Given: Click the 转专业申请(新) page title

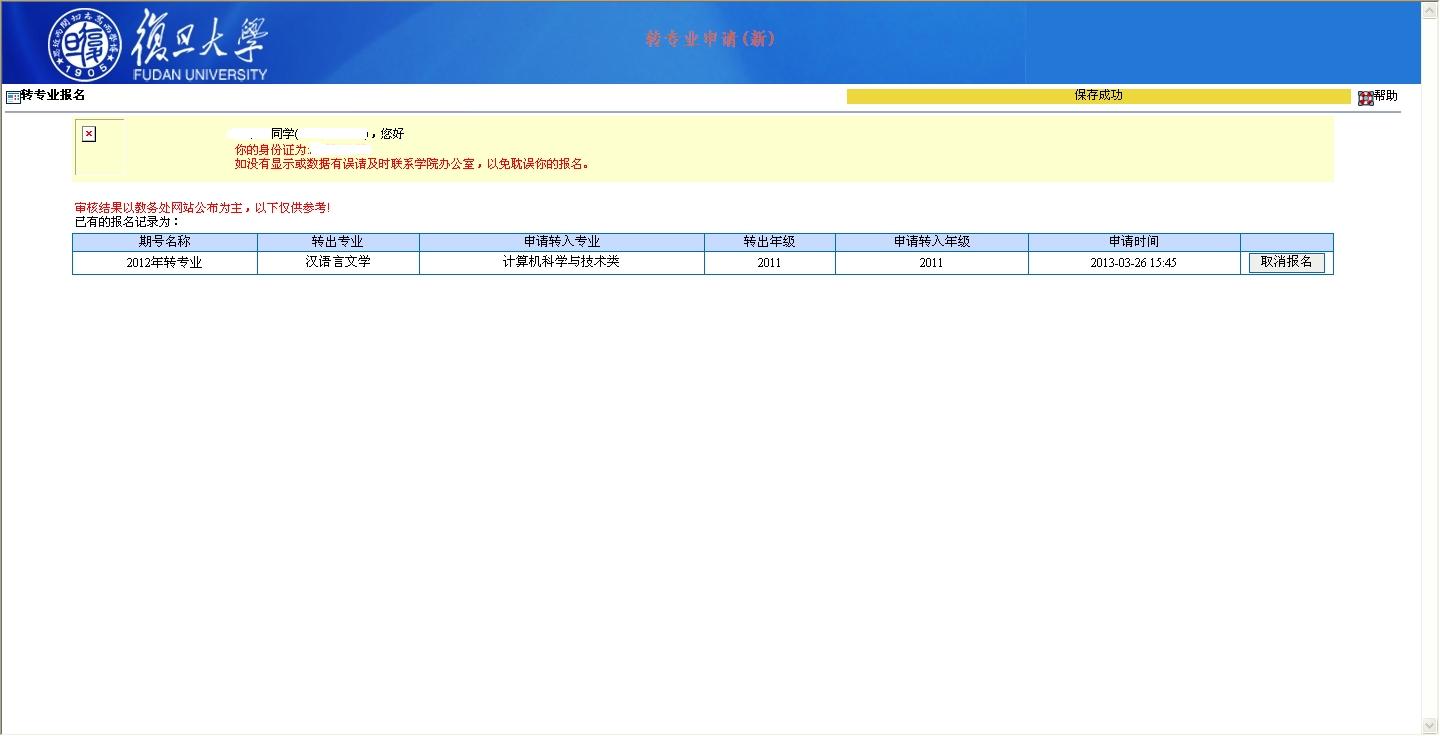Looking at the screenshot, I should pyautogui.click(x=710, y=39).
